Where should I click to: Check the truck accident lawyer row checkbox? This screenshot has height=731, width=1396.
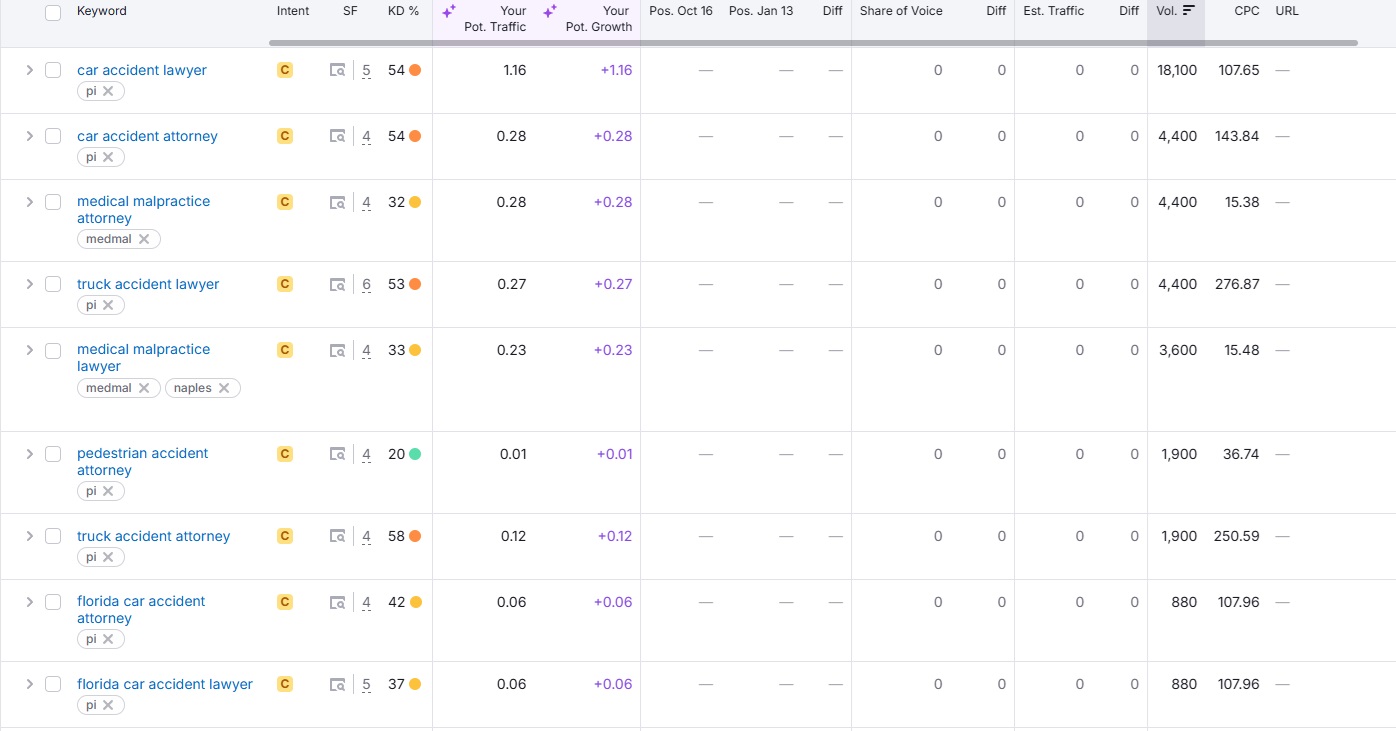53,284
